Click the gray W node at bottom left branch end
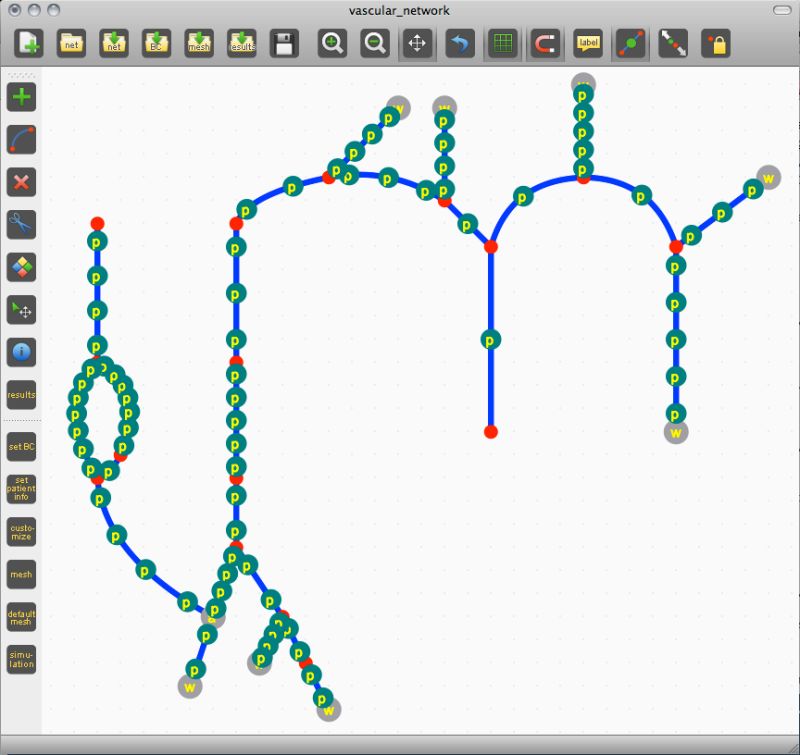 point(190,686)
